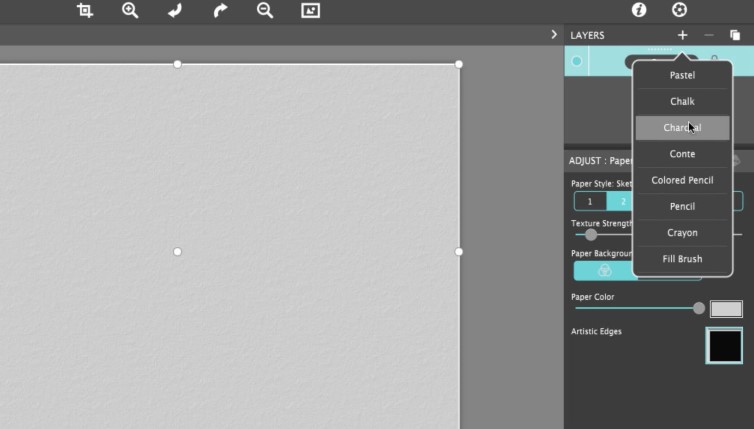Toggle visibility circle of the selected layer
Screen dimensions: 754x429
point(577,61)
